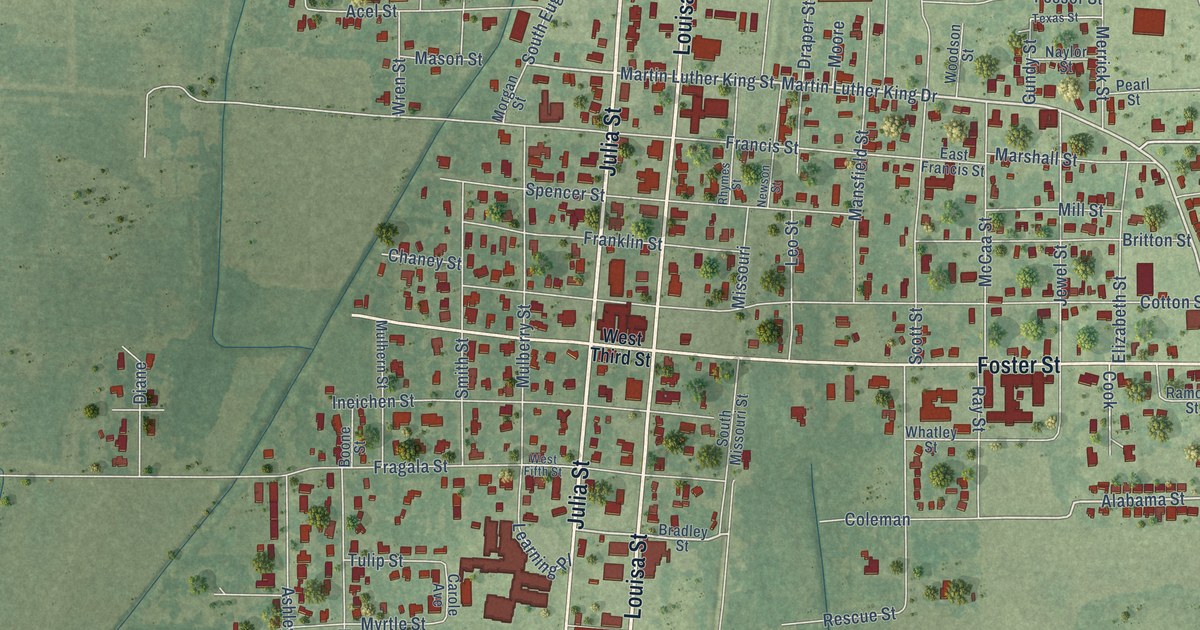1200x630 pixels.
Task: Select the Franklin St label
Action: tap(624, 241)
